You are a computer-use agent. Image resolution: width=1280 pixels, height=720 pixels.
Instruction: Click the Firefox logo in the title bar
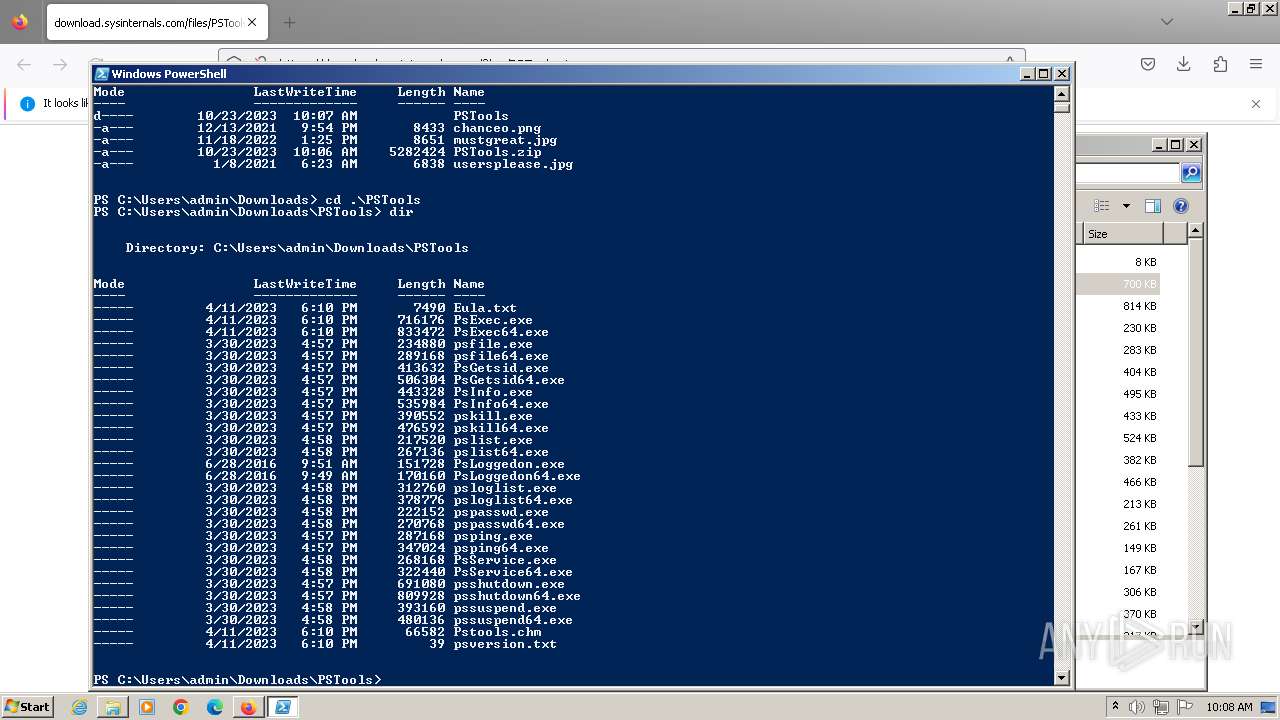pos(20,22)
